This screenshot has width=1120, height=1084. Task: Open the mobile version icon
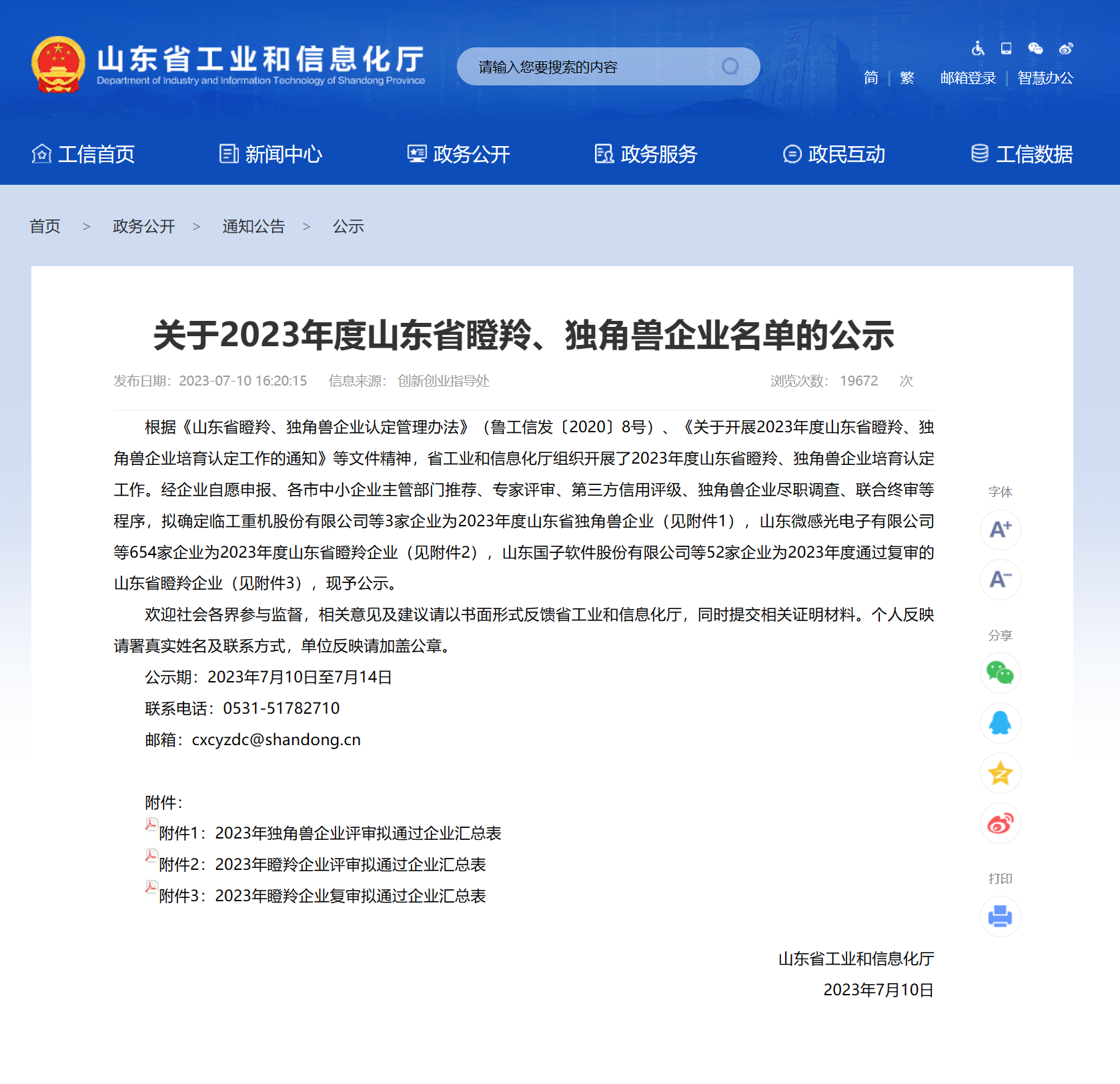1005,48
